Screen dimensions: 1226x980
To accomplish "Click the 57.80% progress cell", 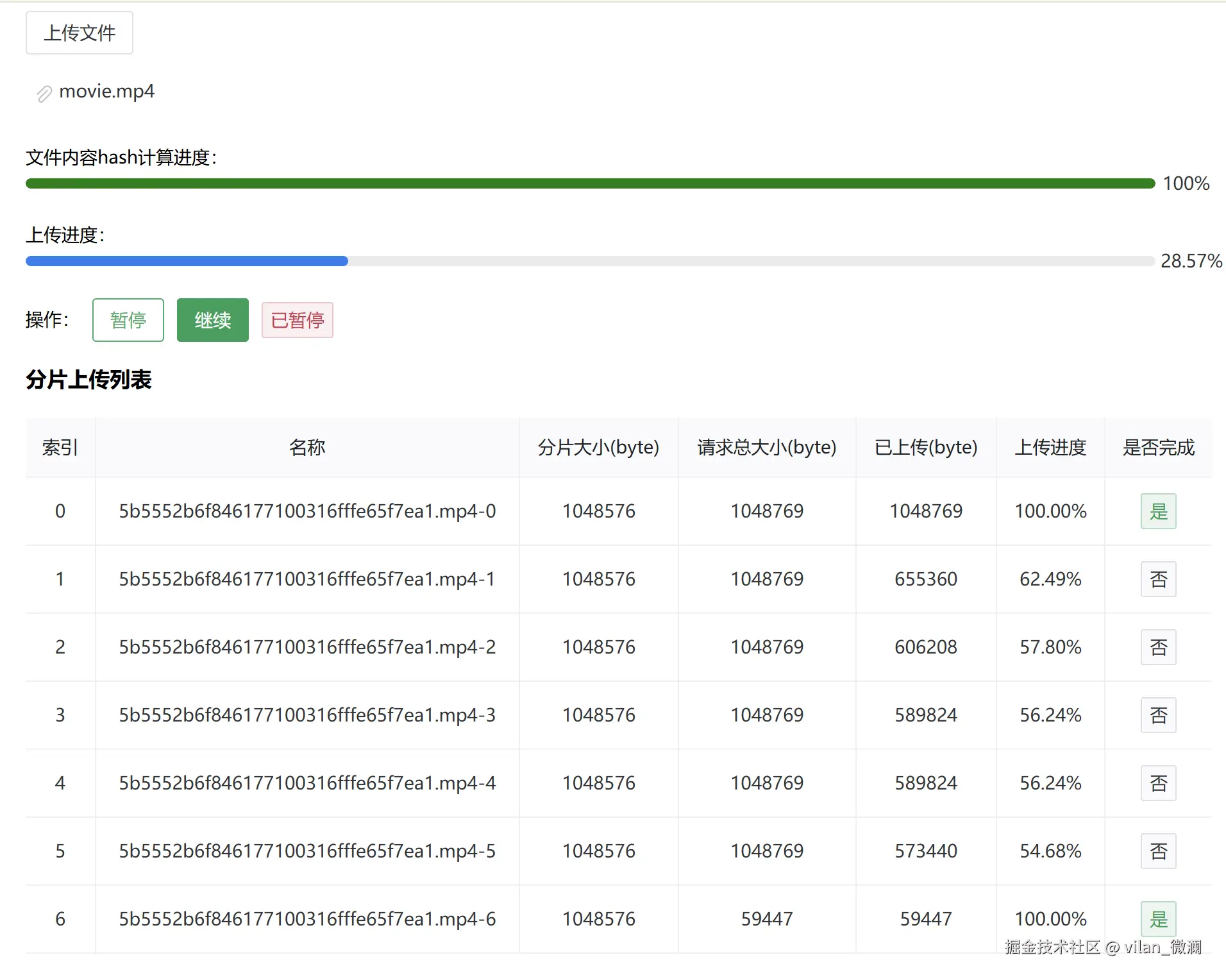I will (x=1050, y=647).
